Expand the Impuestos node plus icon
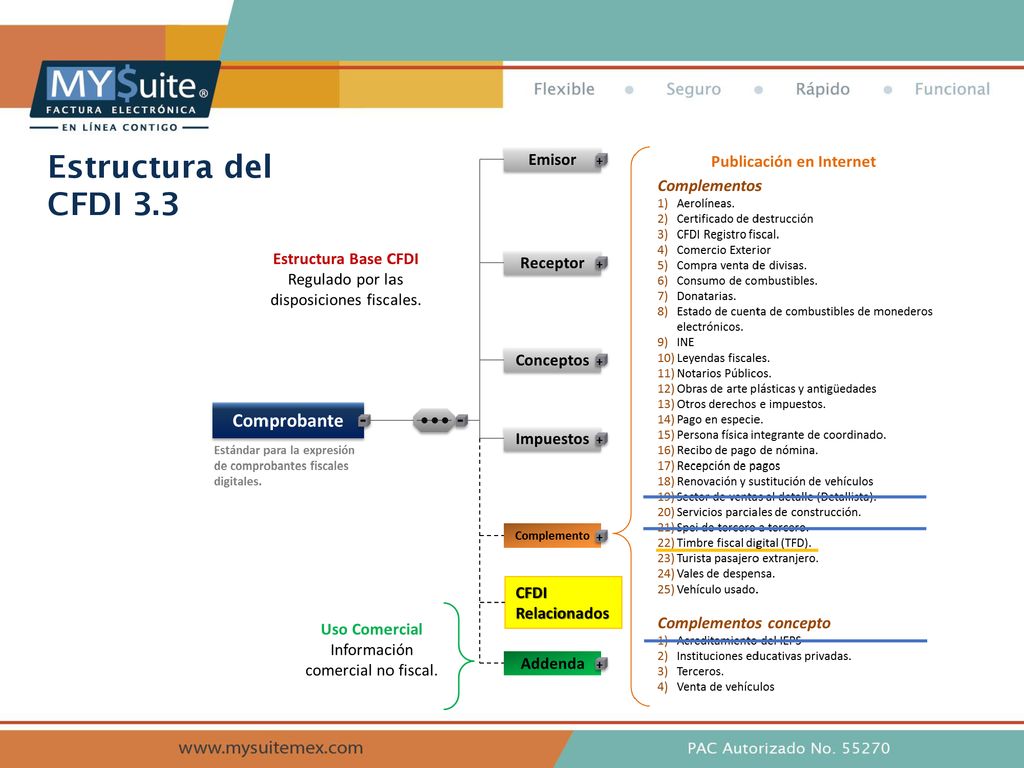 tap(601, 440)
